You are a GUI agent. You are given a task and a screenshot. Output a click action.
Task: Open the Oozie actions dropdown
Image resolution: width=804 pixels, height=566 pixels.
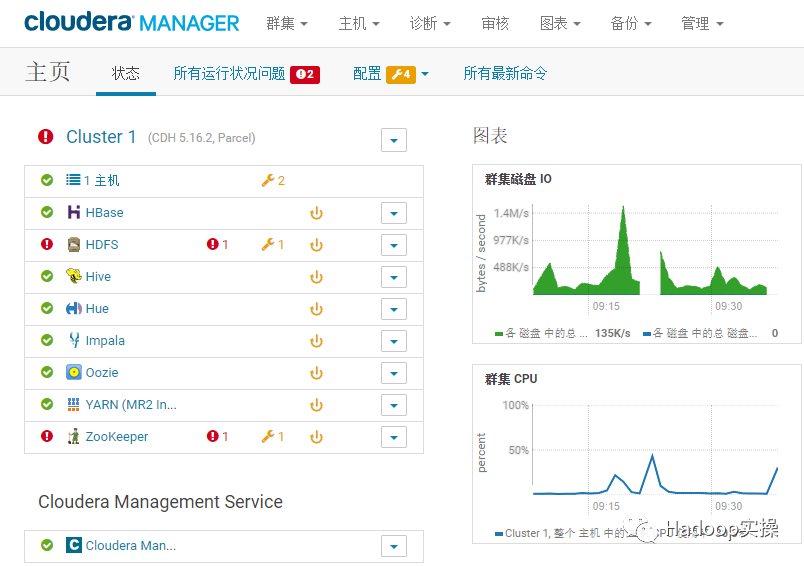point(394,373)
